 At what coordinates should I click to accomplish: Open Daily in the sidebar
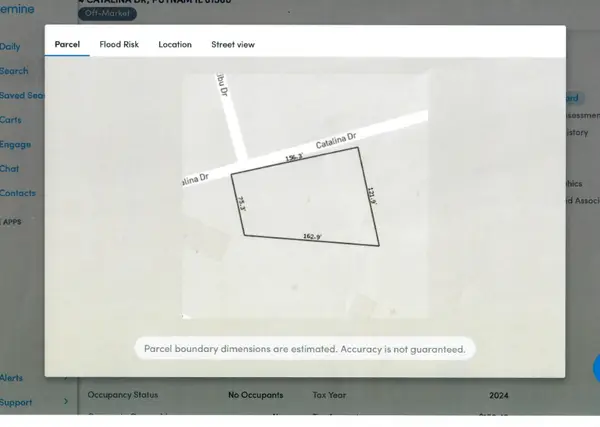click(10, 47)
